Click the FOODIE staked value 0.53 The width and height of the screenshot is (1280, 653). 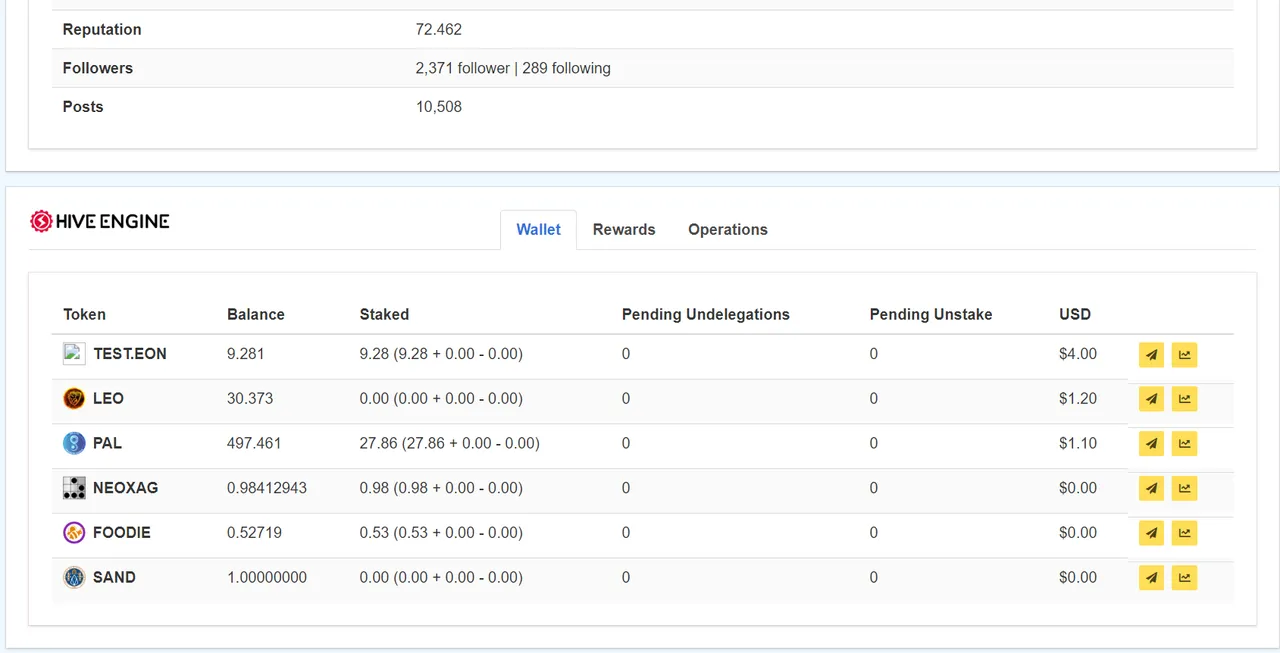pos(441,533)
